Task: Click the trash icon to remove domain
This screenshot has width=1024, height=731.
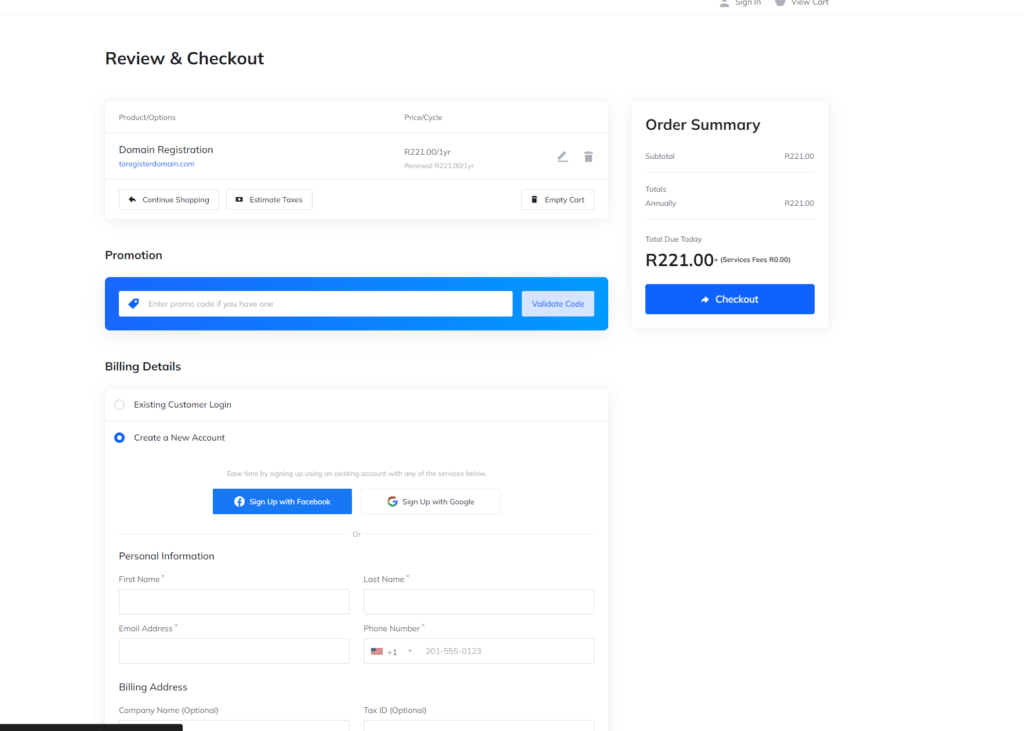Action: tap(588, 157)
